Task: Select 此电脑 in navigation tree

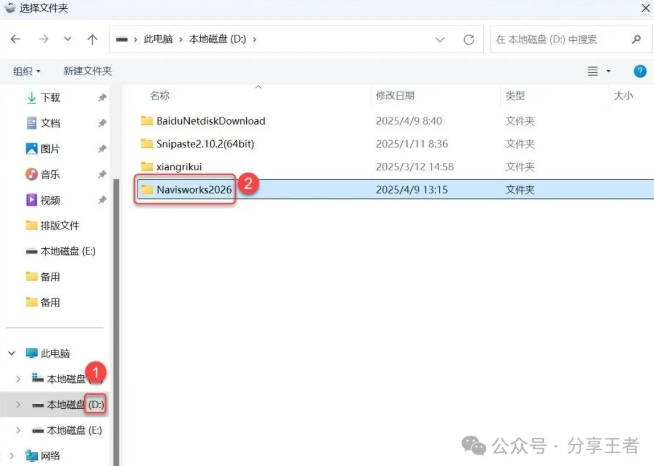Action: tap(55, 353)
